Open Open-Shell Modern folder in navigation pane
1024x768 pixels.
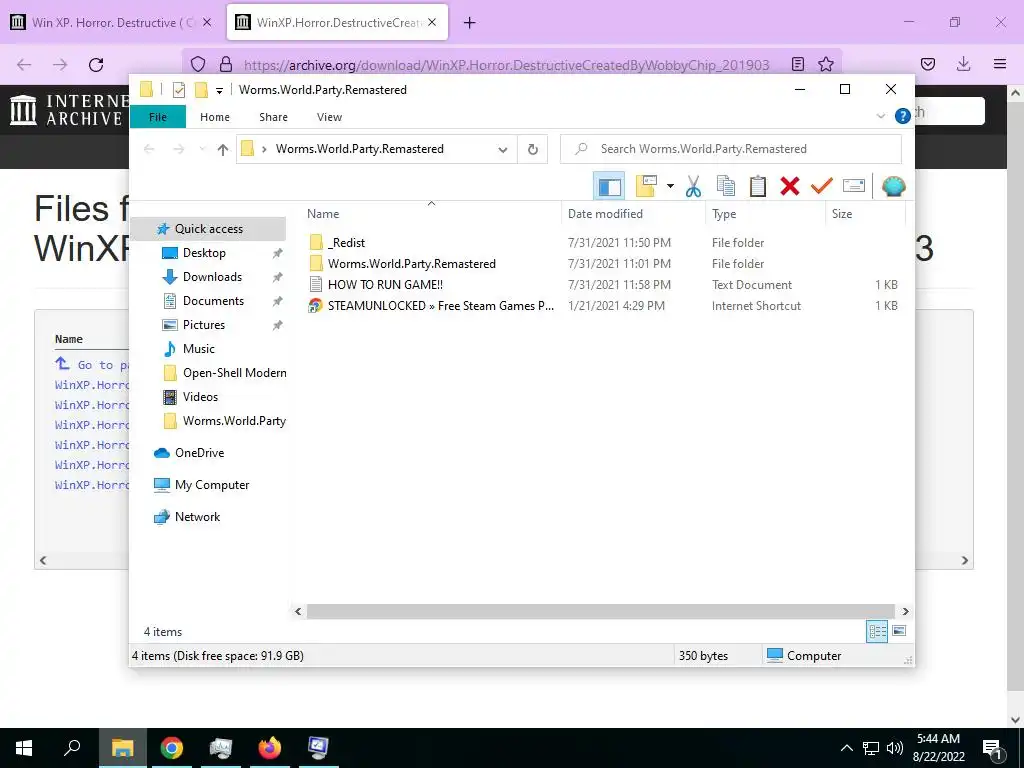click(x=234, y=373)
